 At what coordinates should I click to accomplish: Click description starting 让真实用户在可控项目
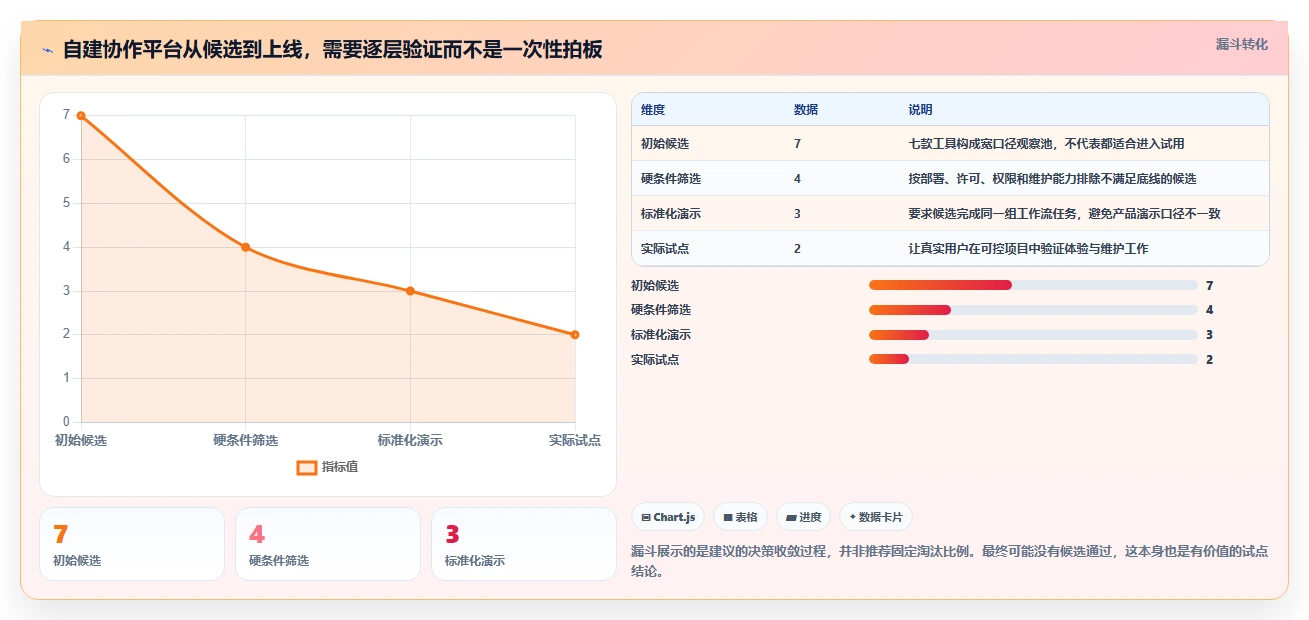(x=1028, y=249)
